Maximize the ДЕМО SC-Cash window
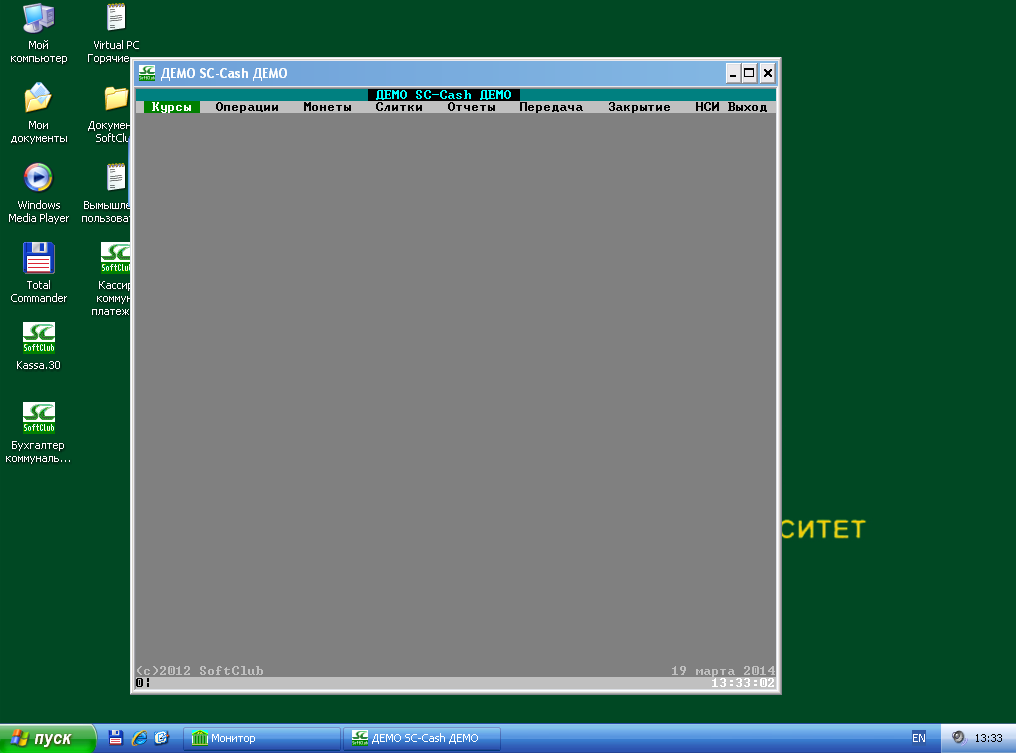1016x753 pixels. click(x=749, y=73)
